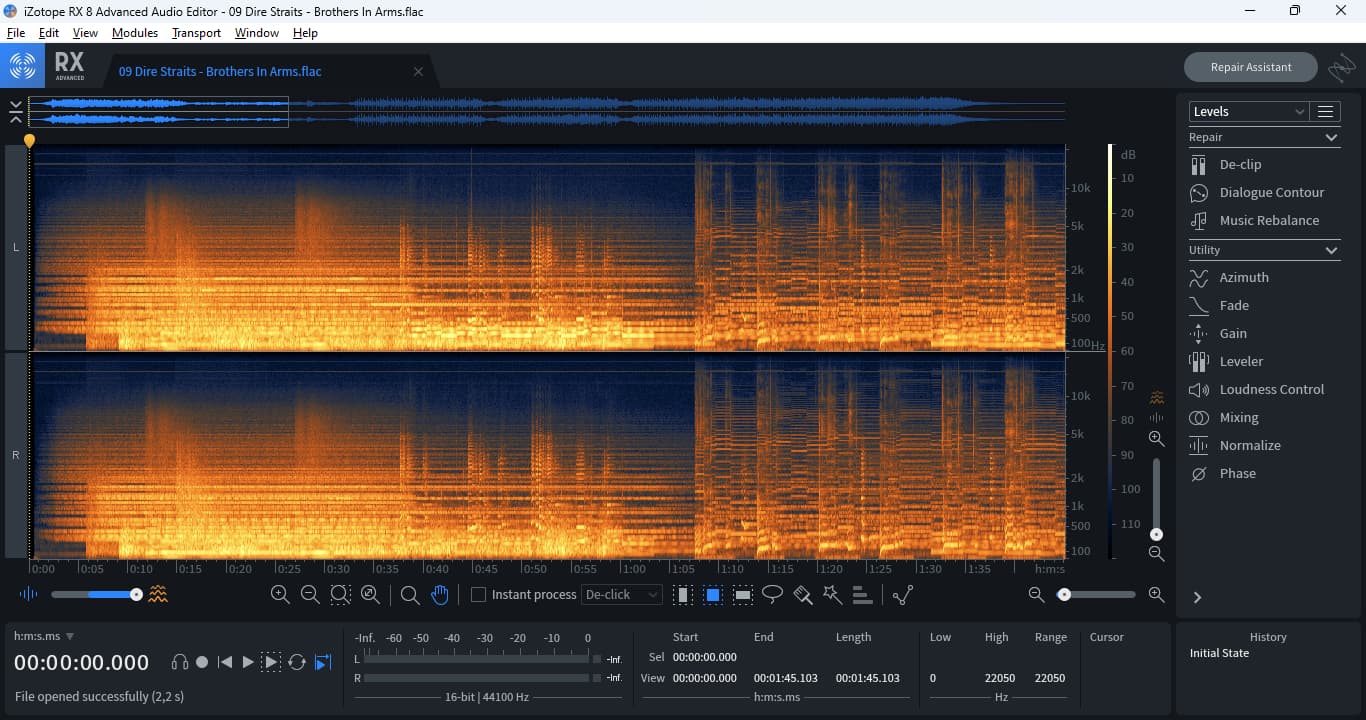This screenshot has height=720, width=1366.
Task: Select the Magic Wand tool
Action: point(832,594)
